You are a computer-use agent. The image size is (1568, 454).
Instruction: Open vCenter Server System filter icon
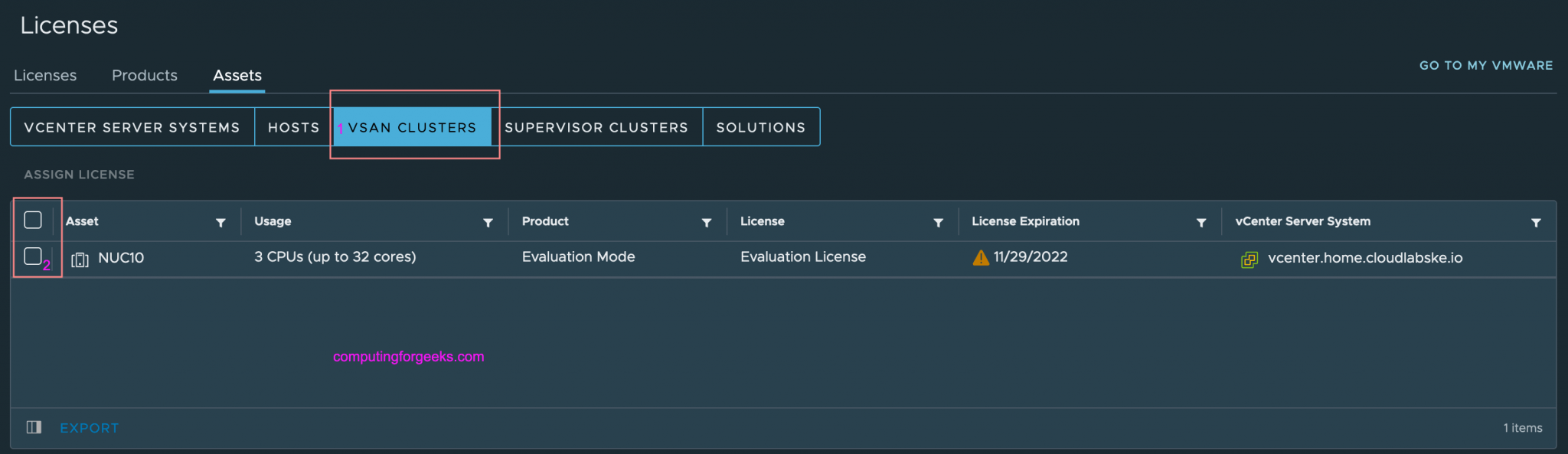click(x=1536, y=223)
